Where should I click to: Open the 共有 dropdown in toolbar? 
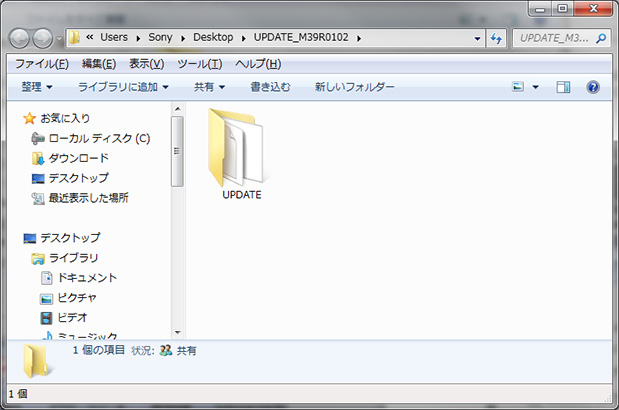[209, 87]
